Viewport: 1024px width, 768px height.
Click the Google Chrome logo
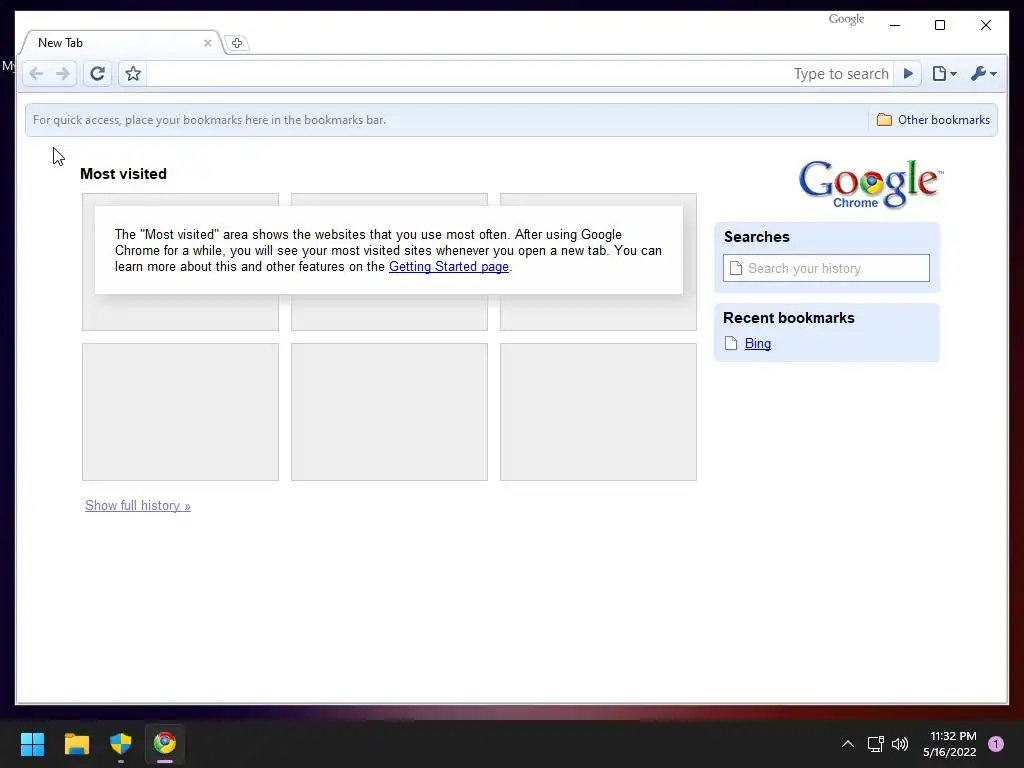point(871,184)
